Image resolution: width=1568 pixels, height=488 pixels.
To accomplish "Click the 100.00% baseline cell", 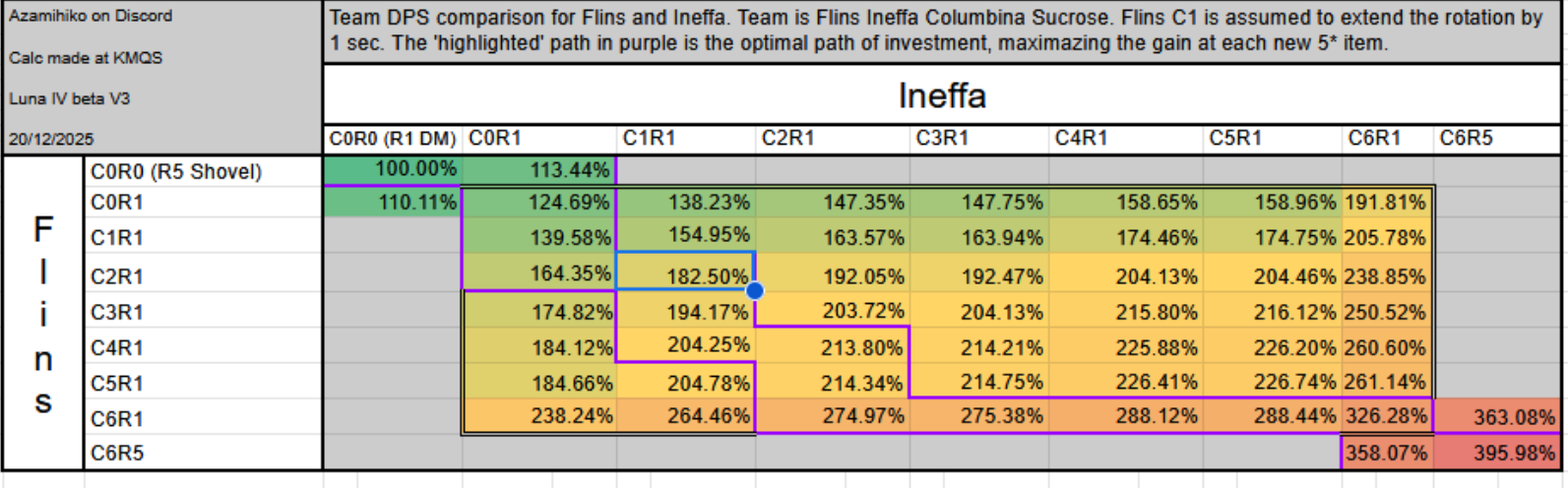I will pos(393,170).
